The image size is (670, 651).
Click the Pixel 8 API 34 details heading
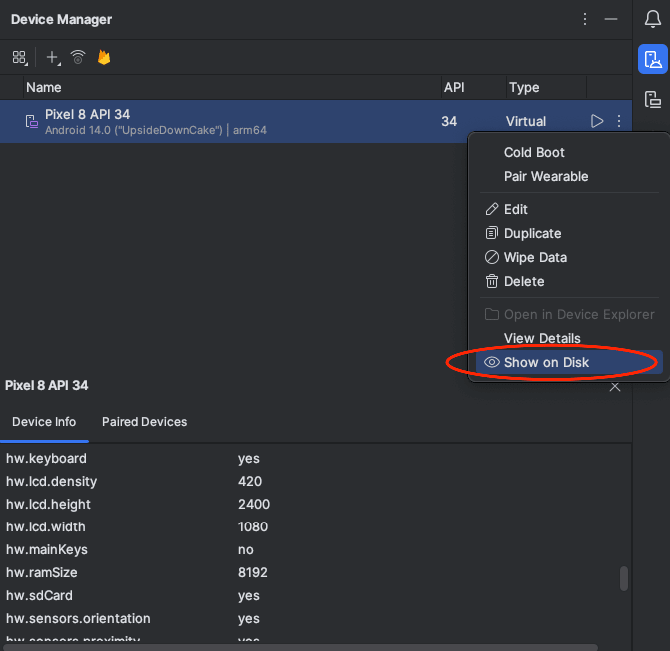click(46, 386)
